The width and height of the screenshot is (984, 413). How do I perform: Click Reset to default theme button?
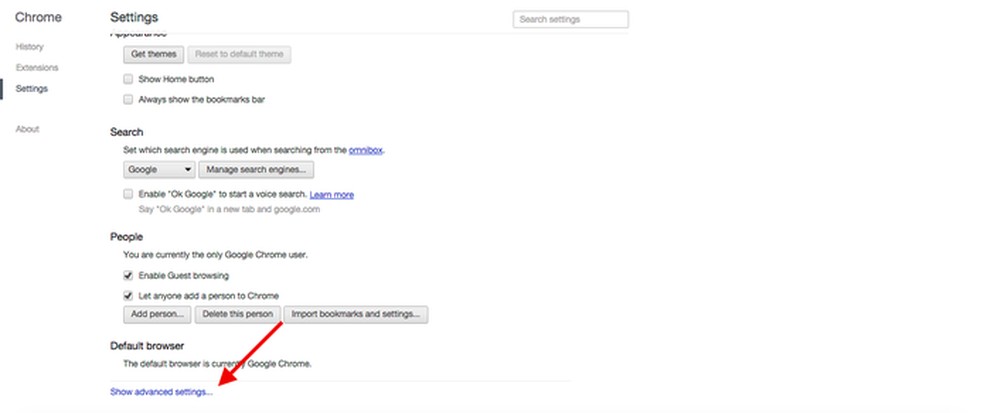coord(238,54)
